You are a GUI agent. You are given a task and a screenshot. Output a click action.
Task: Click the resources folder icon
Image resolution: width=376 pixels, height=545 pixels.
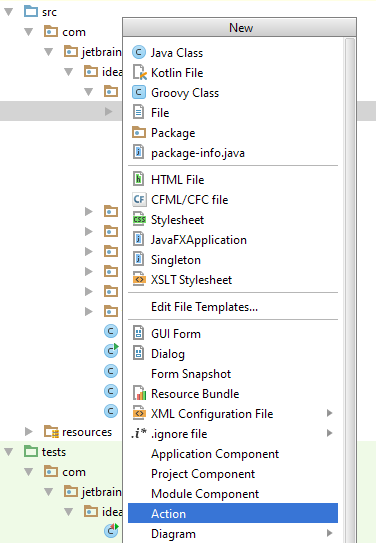click(51, 432)
